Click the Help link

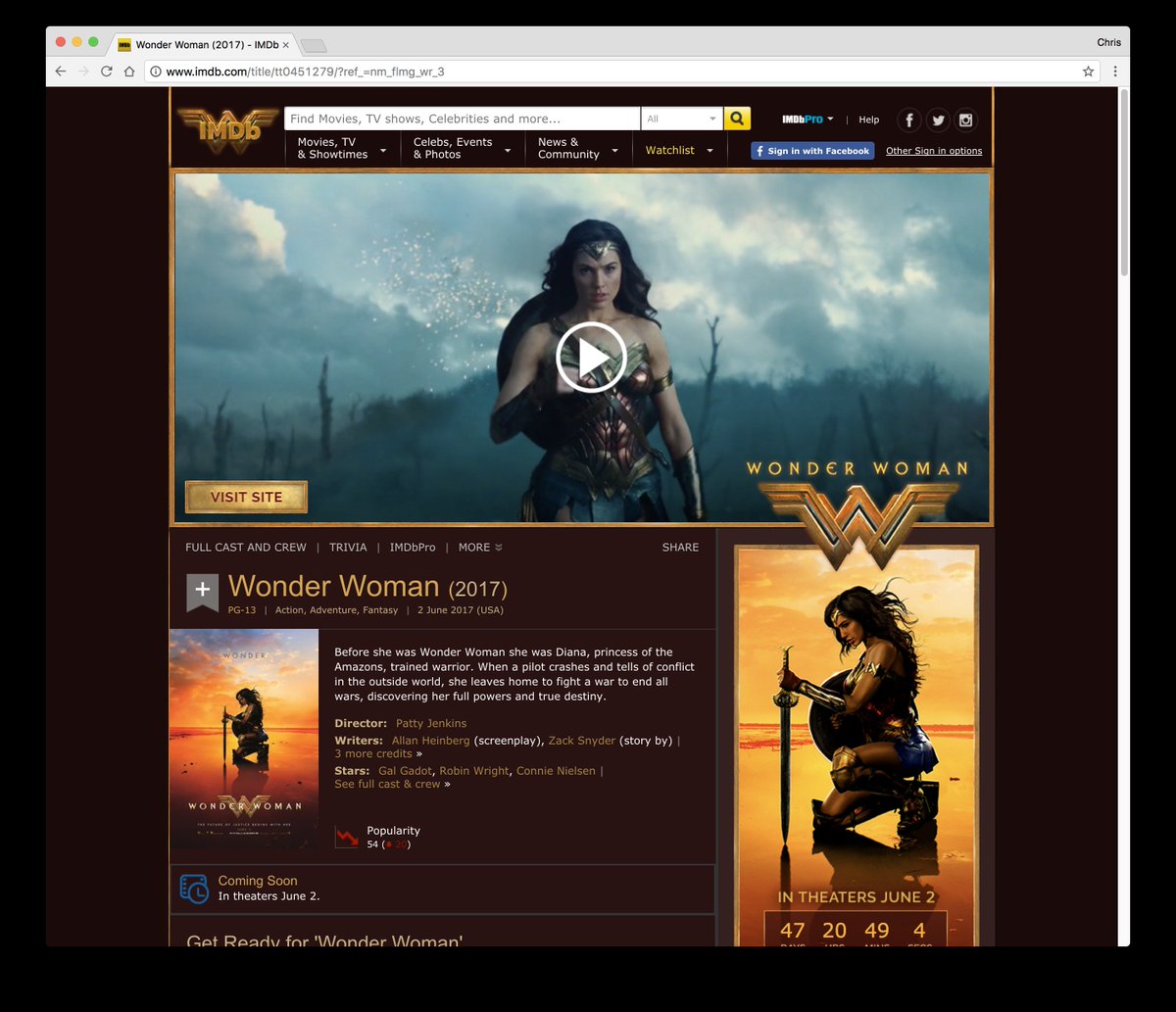(x=869, y=120)
